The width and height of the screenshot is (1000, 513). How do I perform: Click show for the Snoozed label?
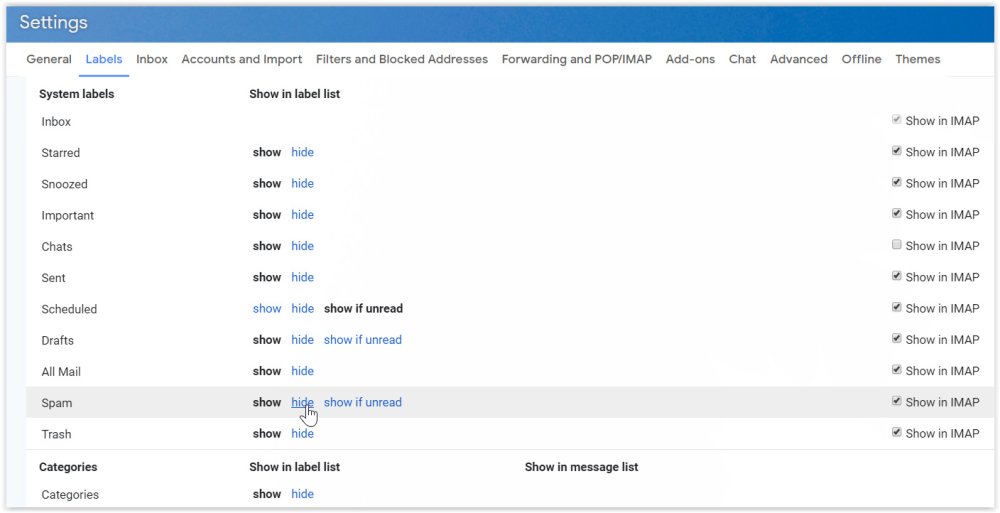click(x=267, y=184)
